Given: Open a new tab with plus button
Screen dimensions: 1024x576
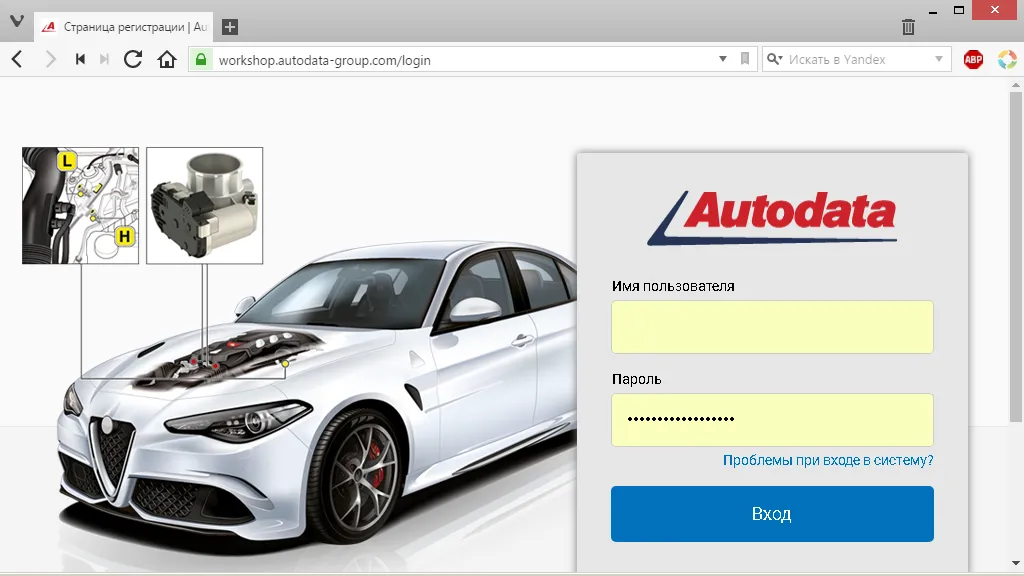Looking at the screenshot, I should [x=230, y=27].
